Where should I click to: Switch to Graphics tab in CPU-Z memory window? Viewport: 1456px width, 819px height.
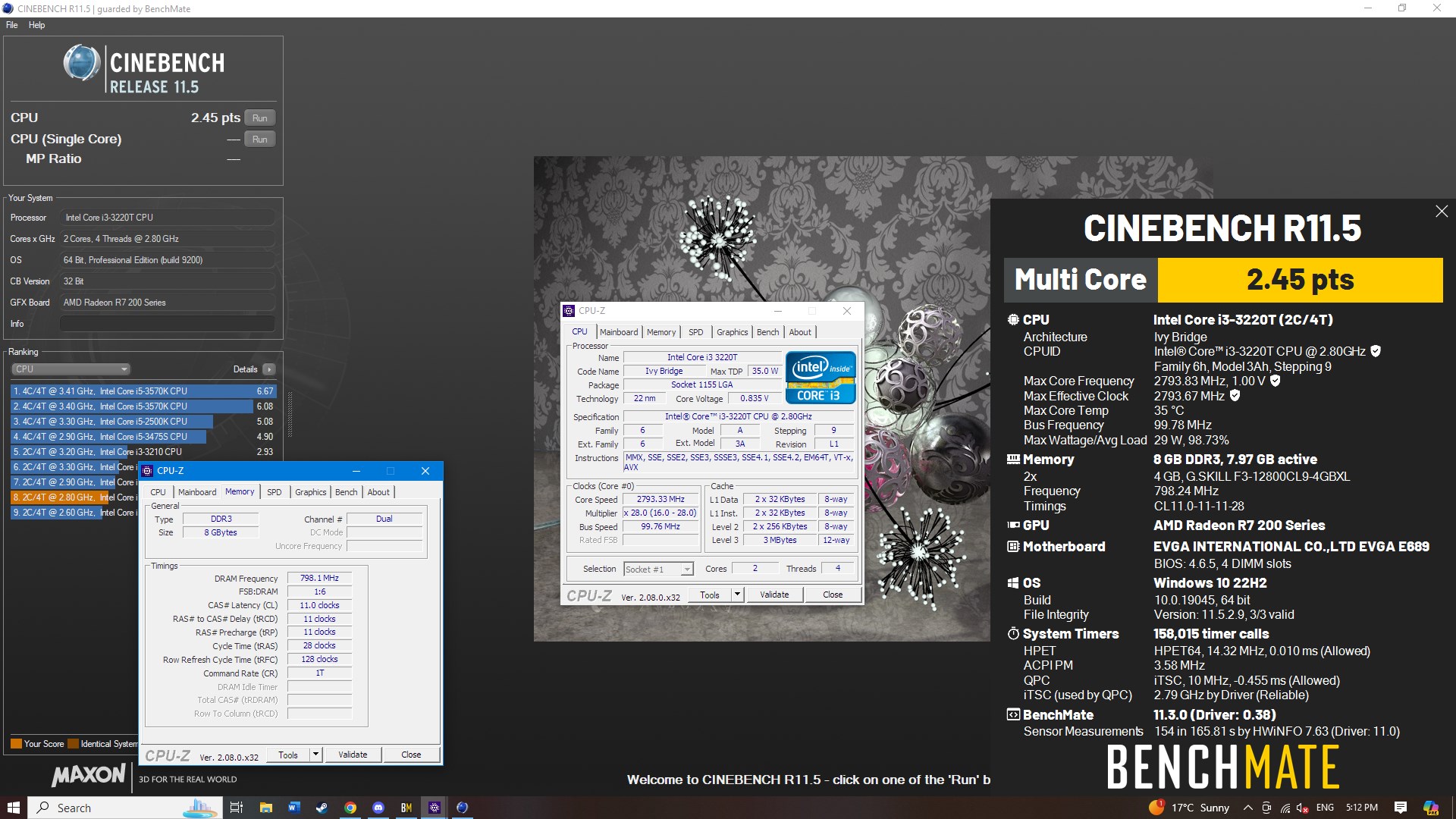pyautogui.click(x=311, y=492)
